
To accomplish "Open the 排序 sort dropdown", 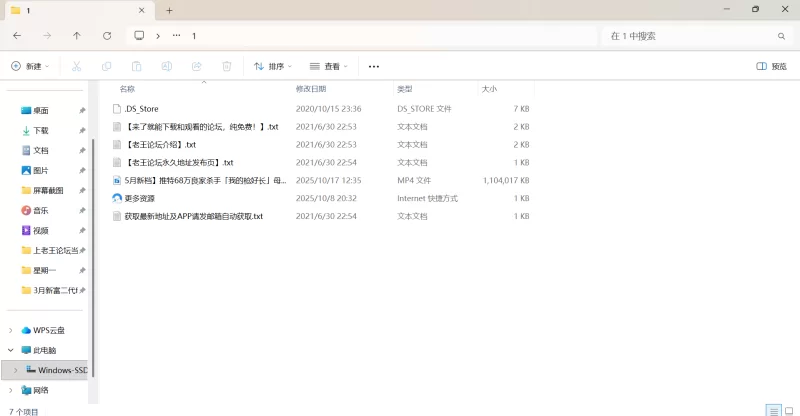I will click(x=273, y=66).
